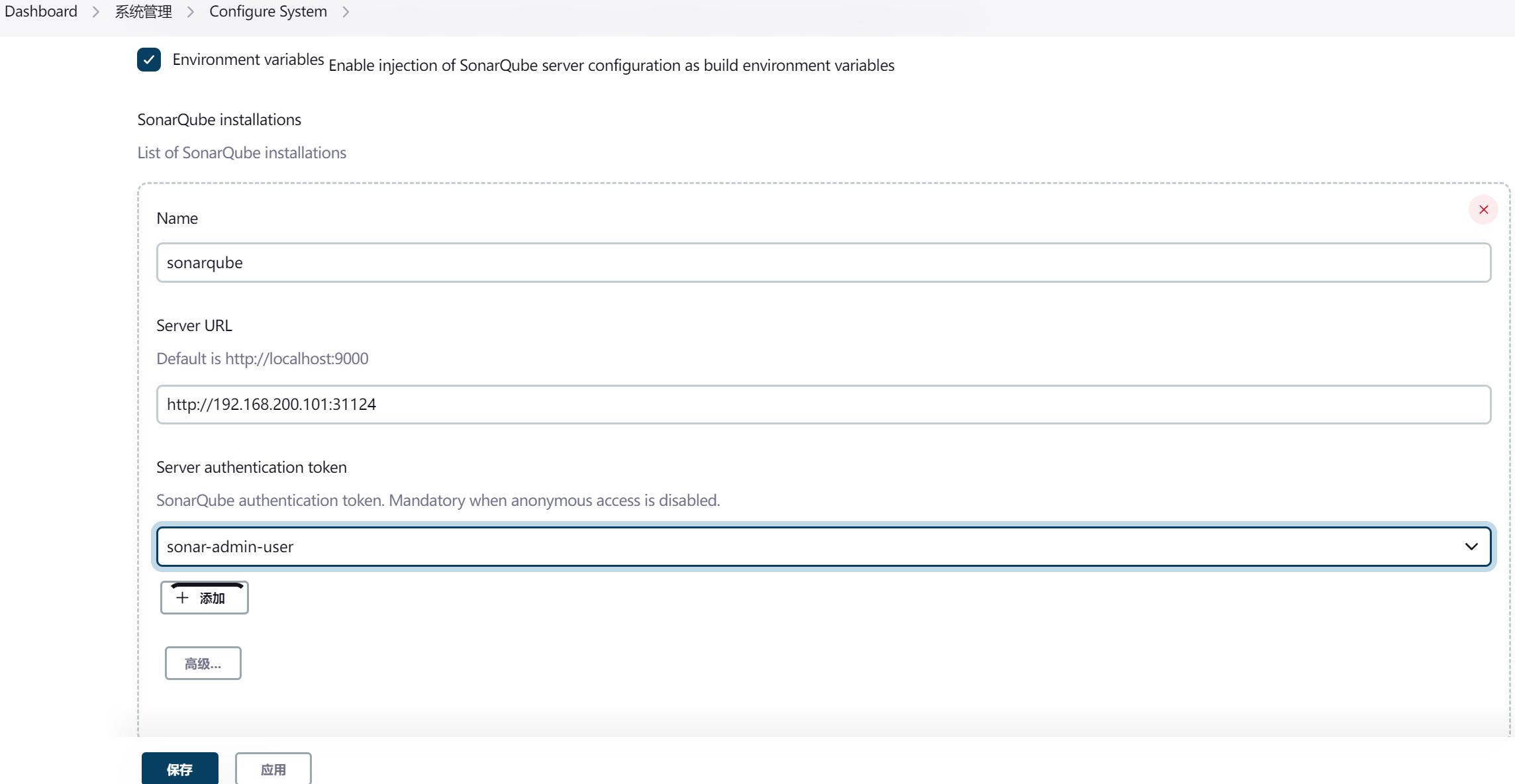The width and height of the screenshot is (1515, 784).
Task: Click the Configure System breadcrumb
Action: pos(268,11)
